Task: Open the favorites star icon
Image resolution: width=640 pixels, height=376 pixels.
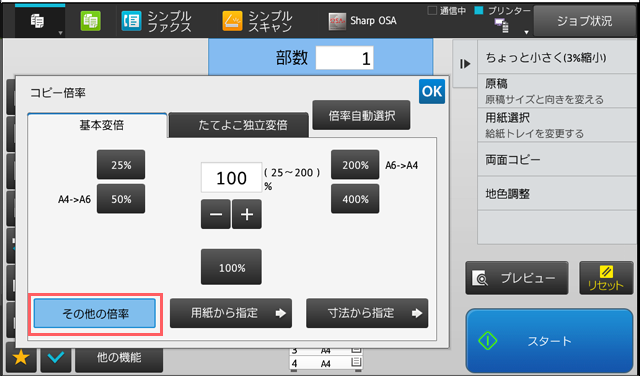Action: [21, 358]
